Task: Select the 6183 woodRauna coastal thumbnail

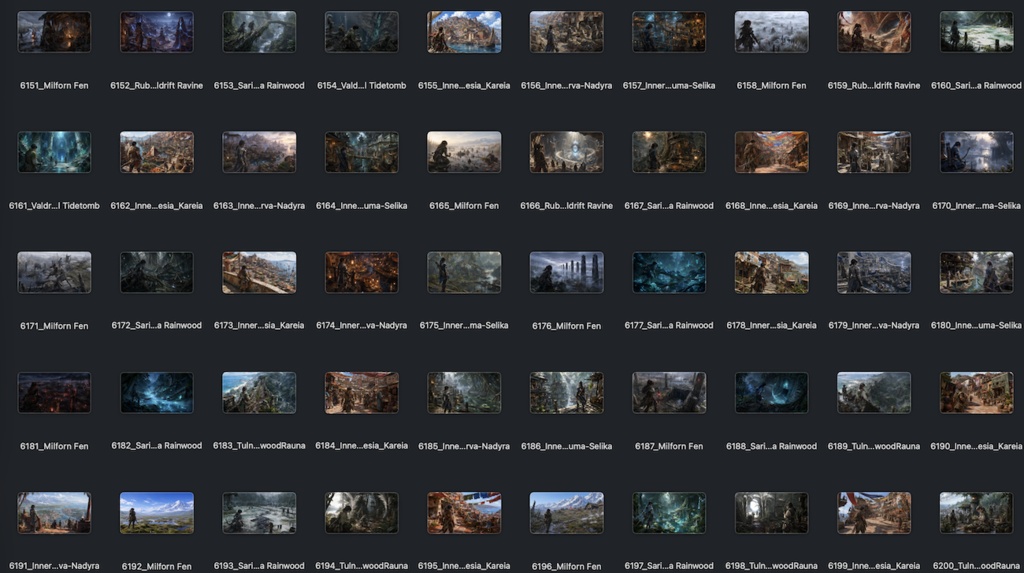Action: coord(259,392)
